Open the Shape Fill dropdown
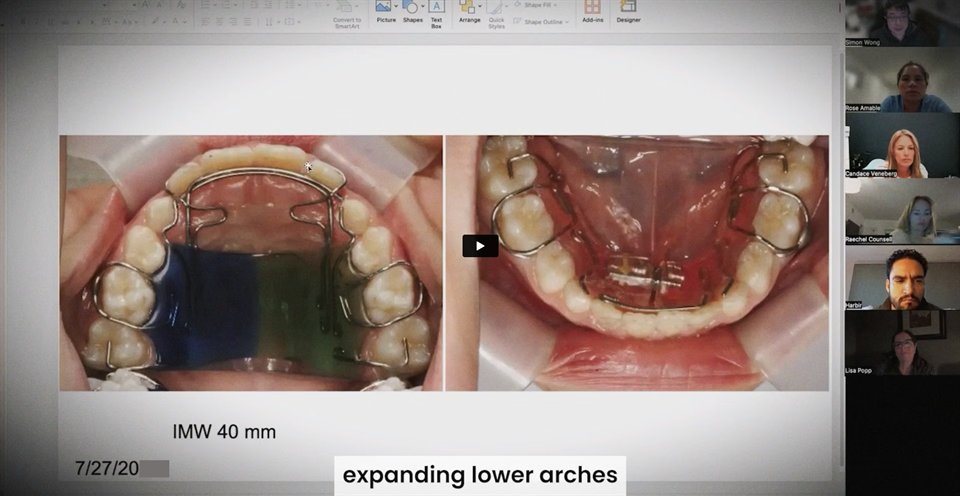The image size is (960, 496). click(537, 5)
